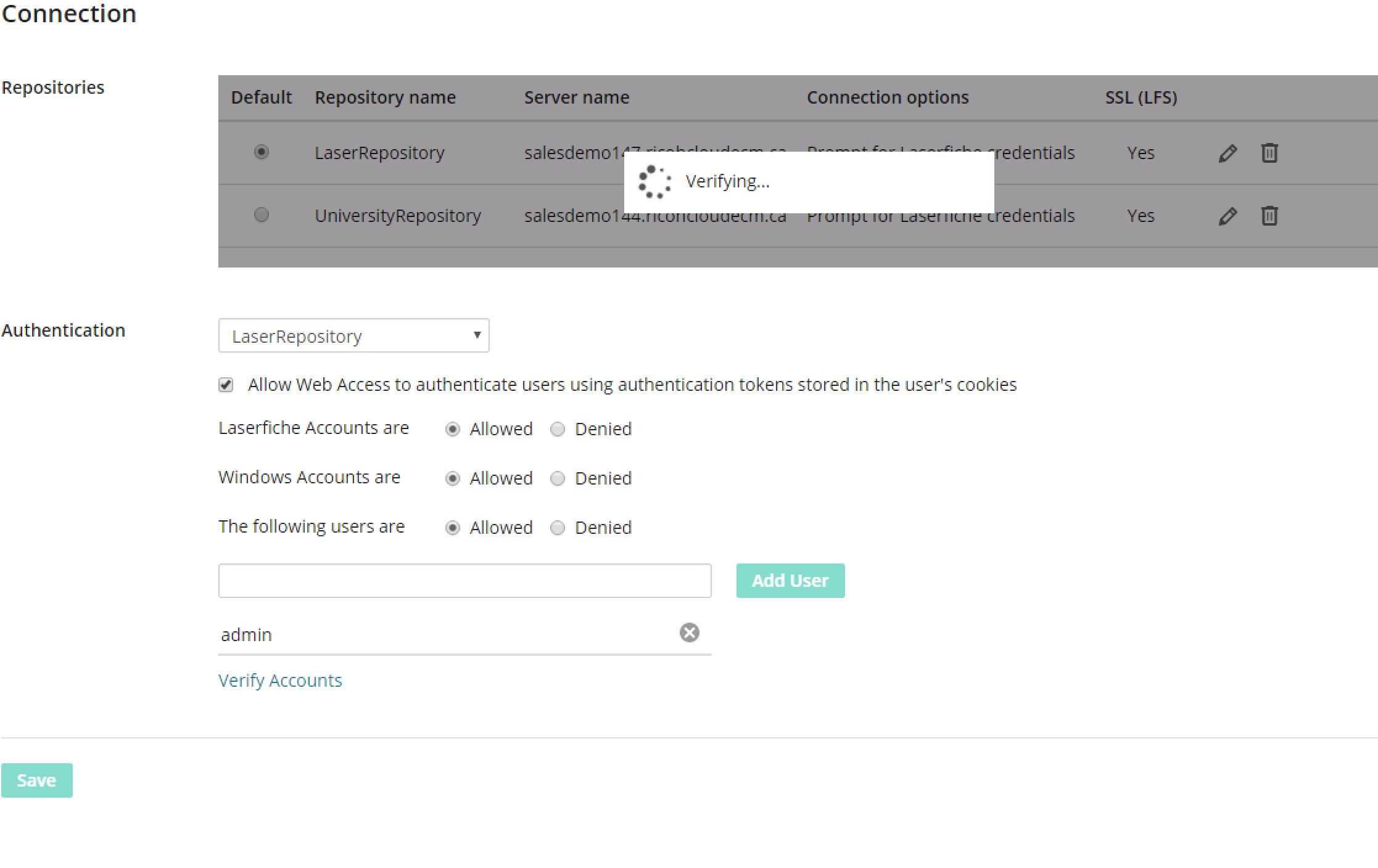
Task: Delete the LaserRepository with trash icon
Action: pos(1269,153)
